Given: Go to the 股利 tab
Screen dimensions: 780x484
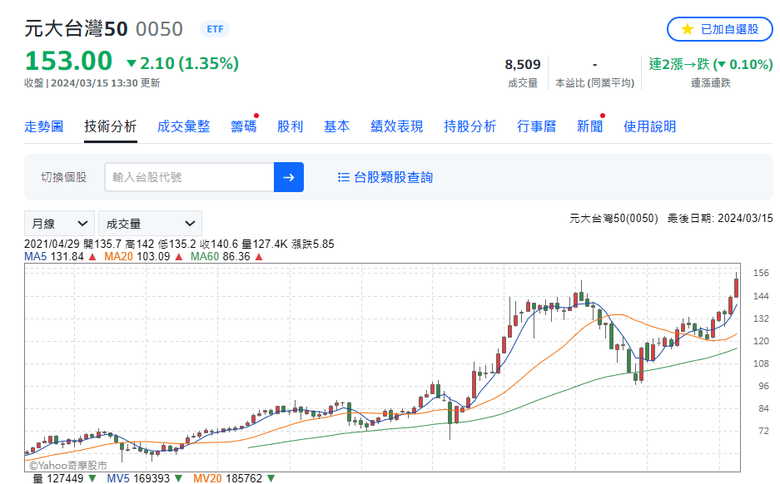Looking at the screenshot, I should 290,126.
